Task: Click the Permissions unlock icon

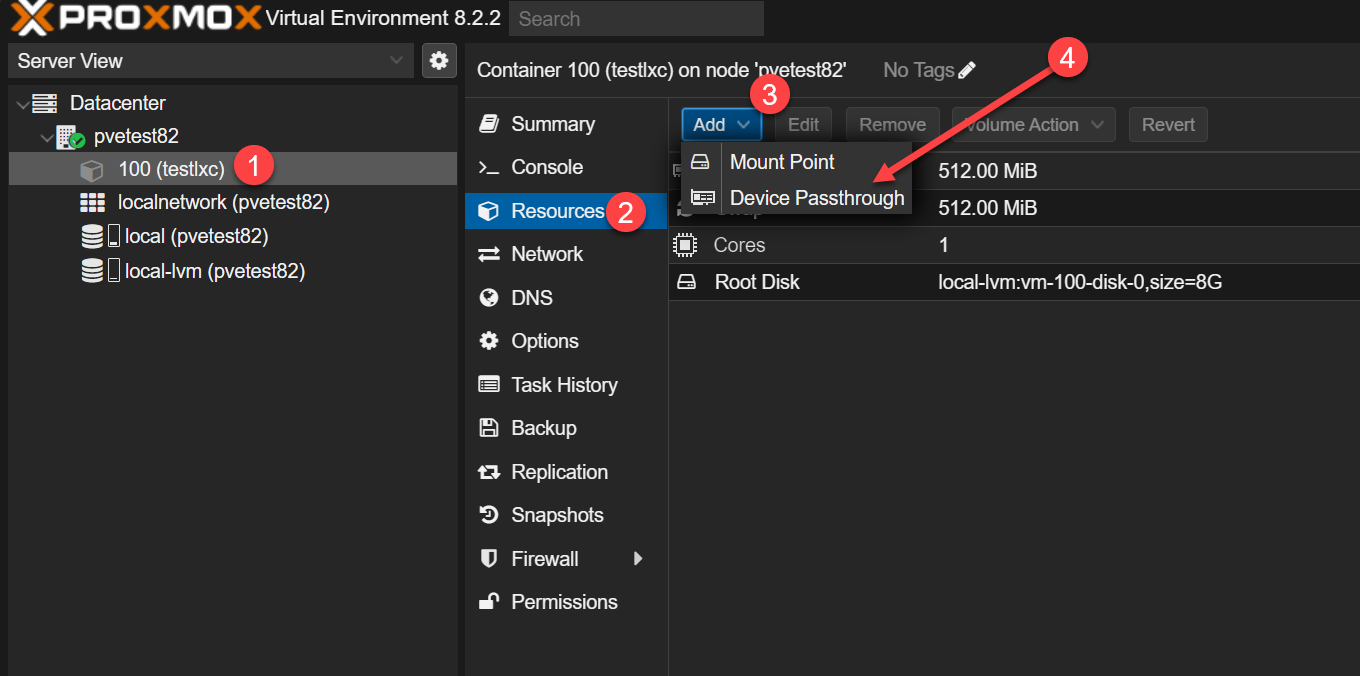Action: (x=489, y=602)
